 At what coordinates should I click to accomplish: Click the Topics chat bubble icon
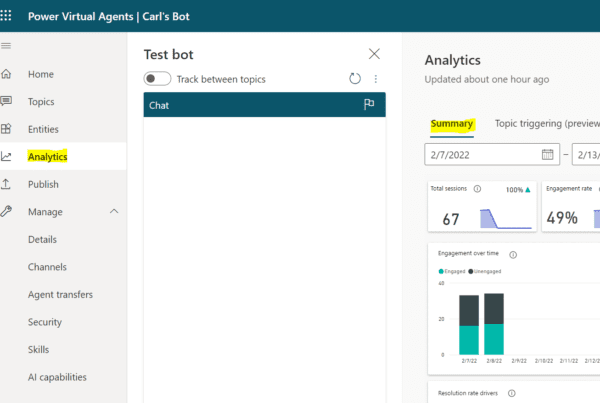[7, 101]
